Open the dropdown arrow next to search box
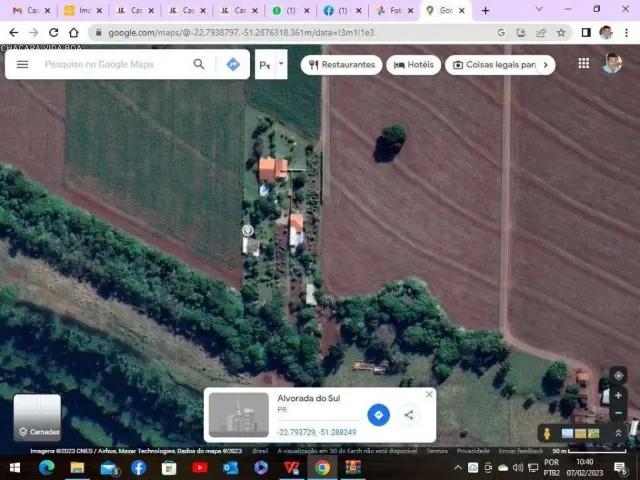The height and width of the screenshot is (480, 640). [x=281, y=64]
